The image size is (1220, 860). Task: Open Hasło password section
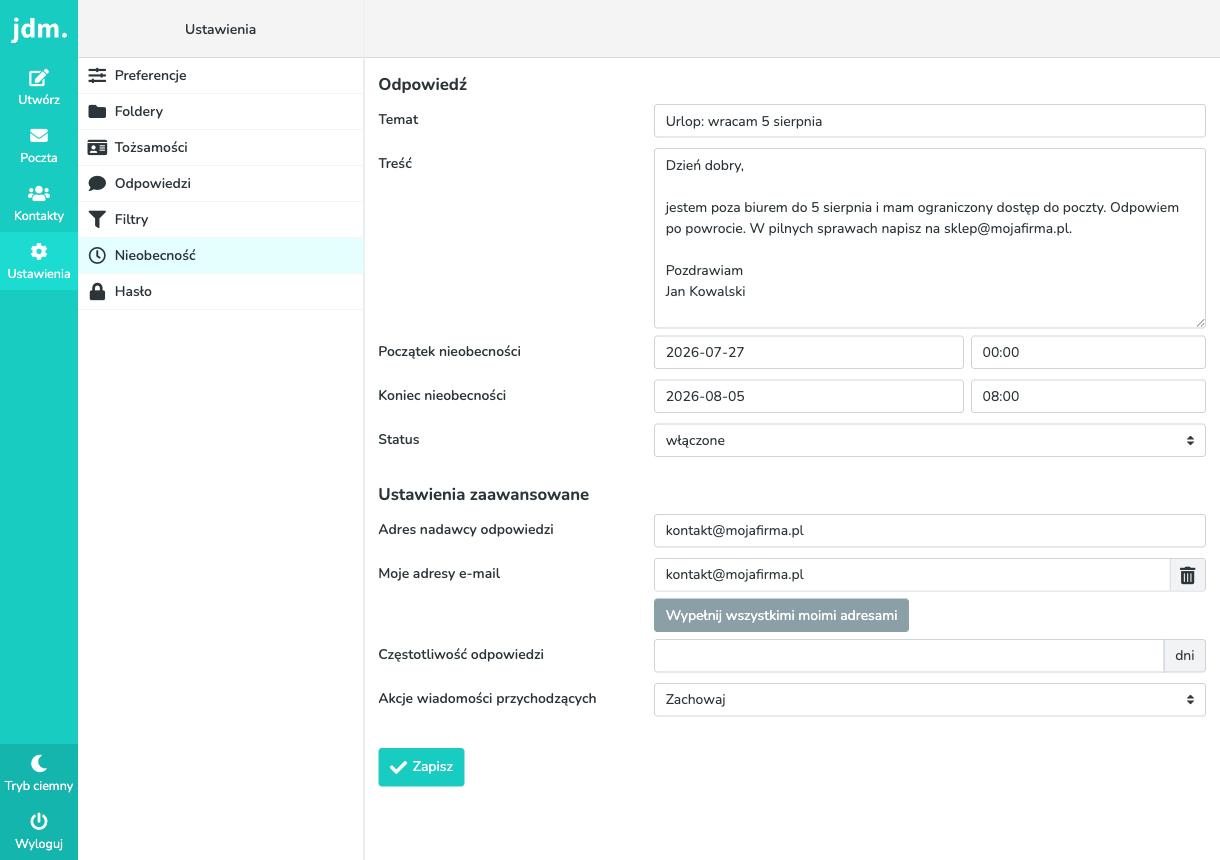[221, 292]
